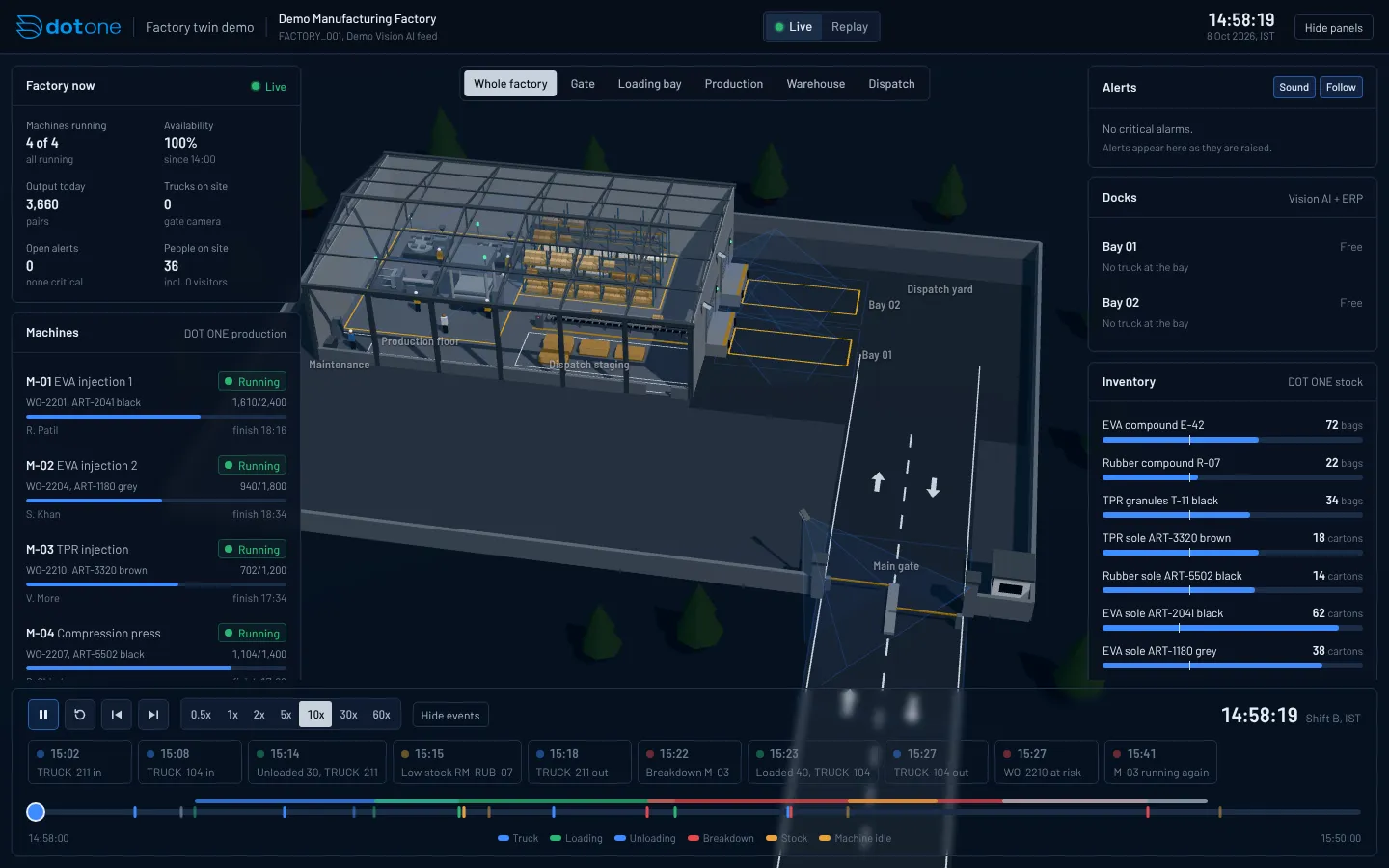The image size is (1389, 868).
Task: Click the EVA compound E-42 inventory row
Action: [1233, 431]
